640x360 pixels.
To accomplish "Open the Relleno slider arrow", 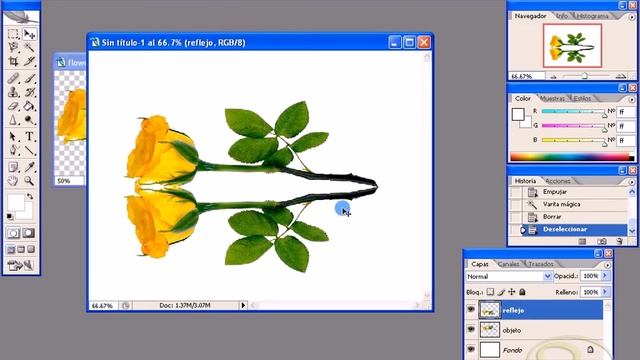I will [605, 292].
